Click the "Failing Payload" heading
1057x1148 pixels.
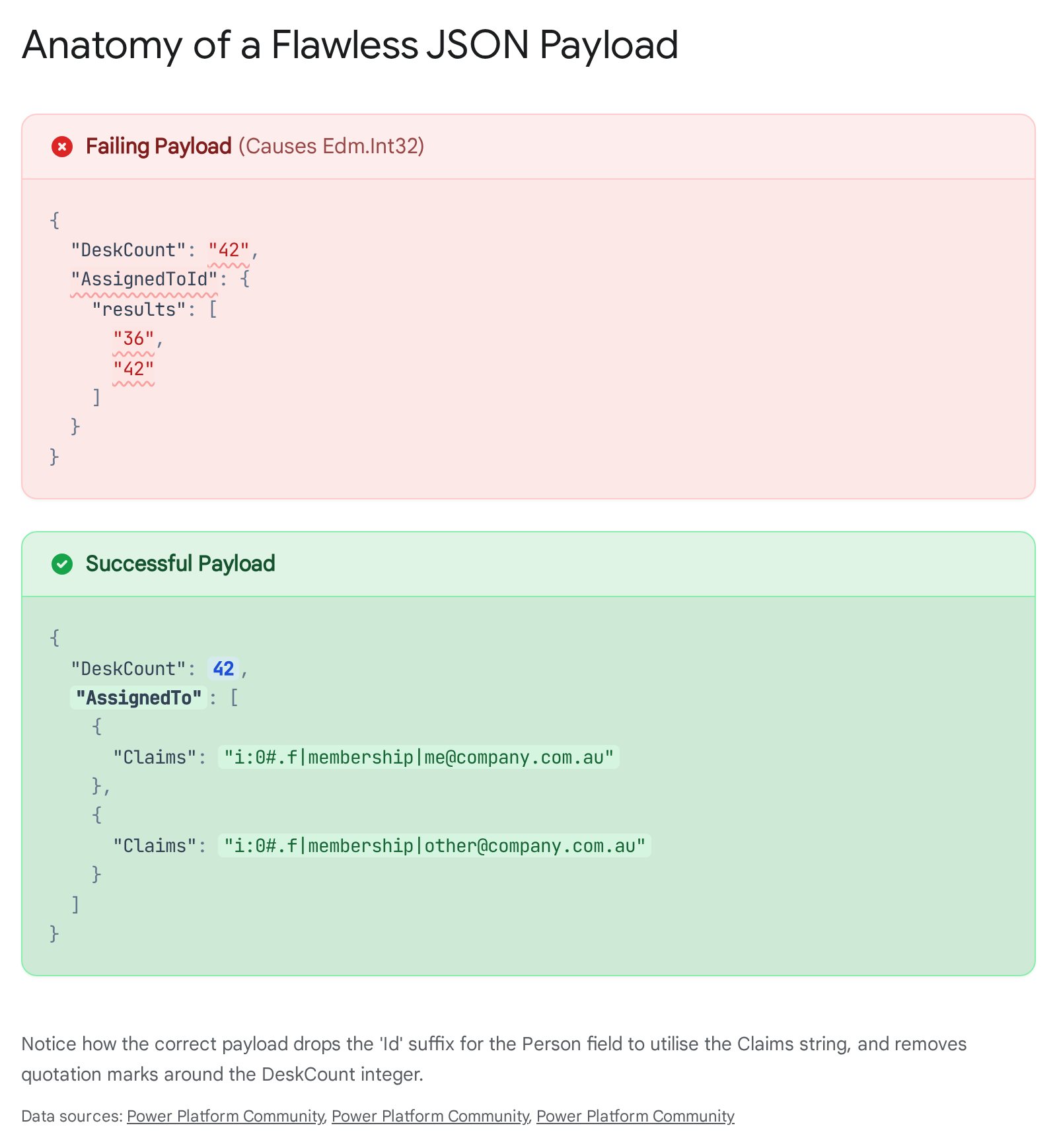click(159, 146)
